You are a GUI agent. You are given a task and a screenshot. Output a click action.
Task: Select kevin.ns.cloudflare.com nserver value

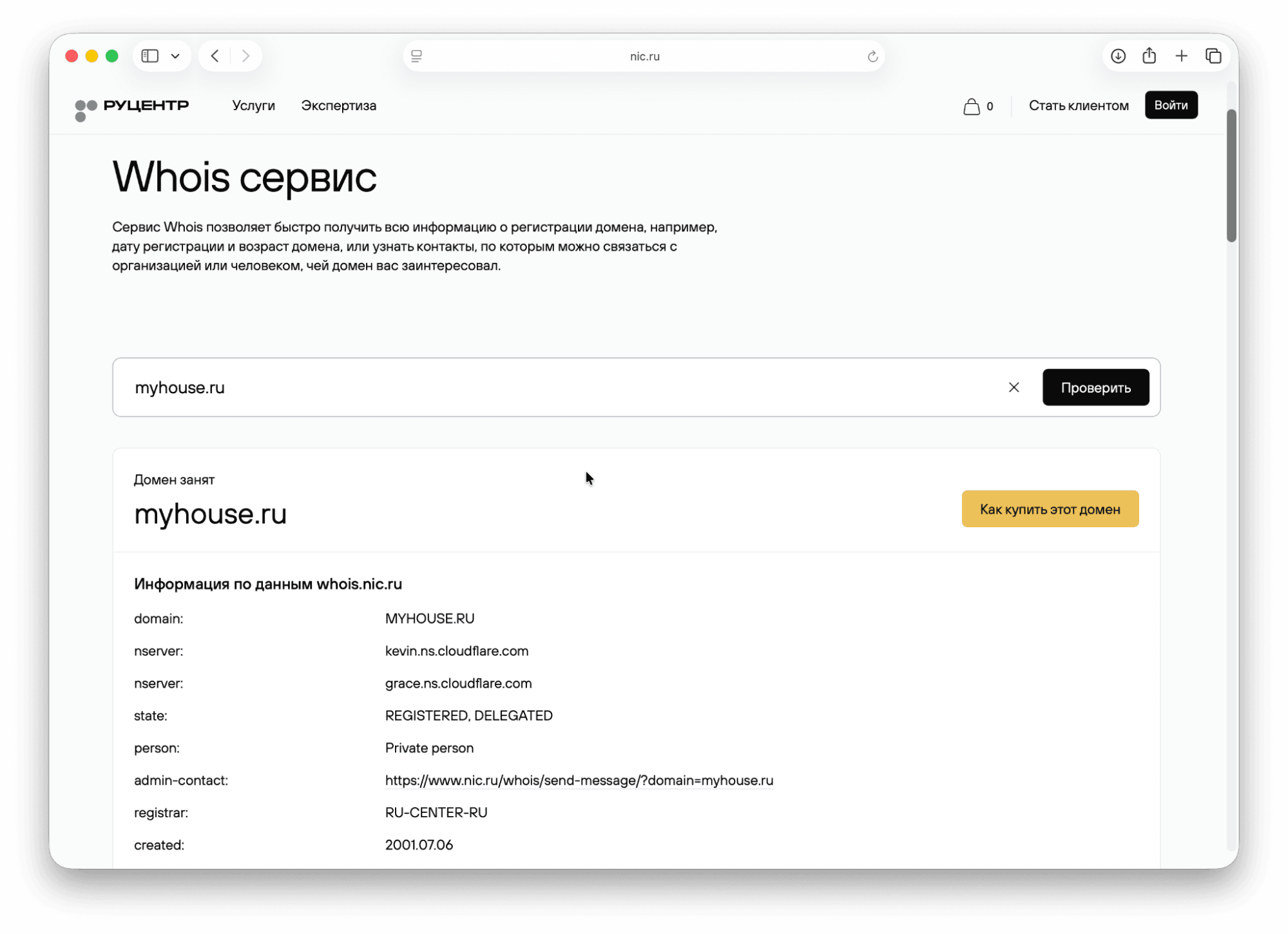pos(457,651)
